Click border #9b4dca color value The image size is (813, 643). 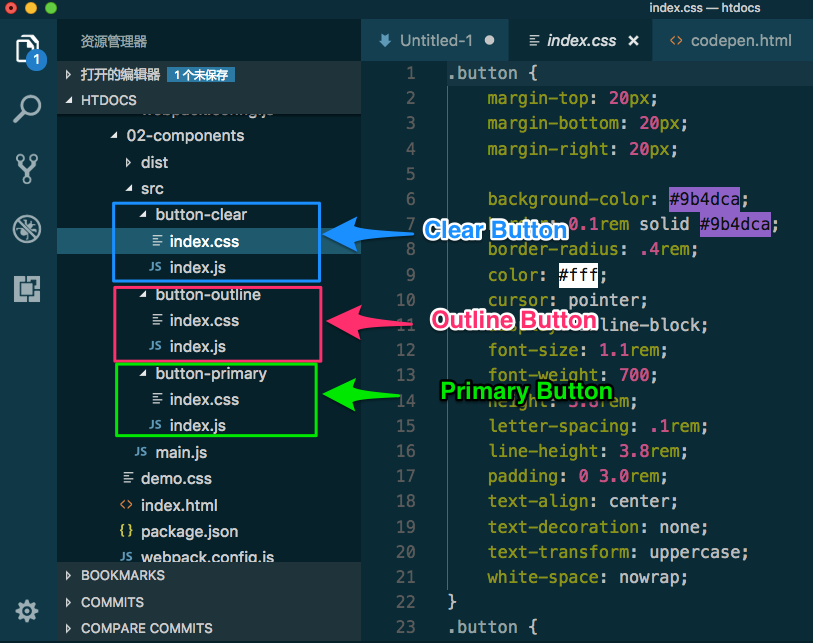[735, 224]
